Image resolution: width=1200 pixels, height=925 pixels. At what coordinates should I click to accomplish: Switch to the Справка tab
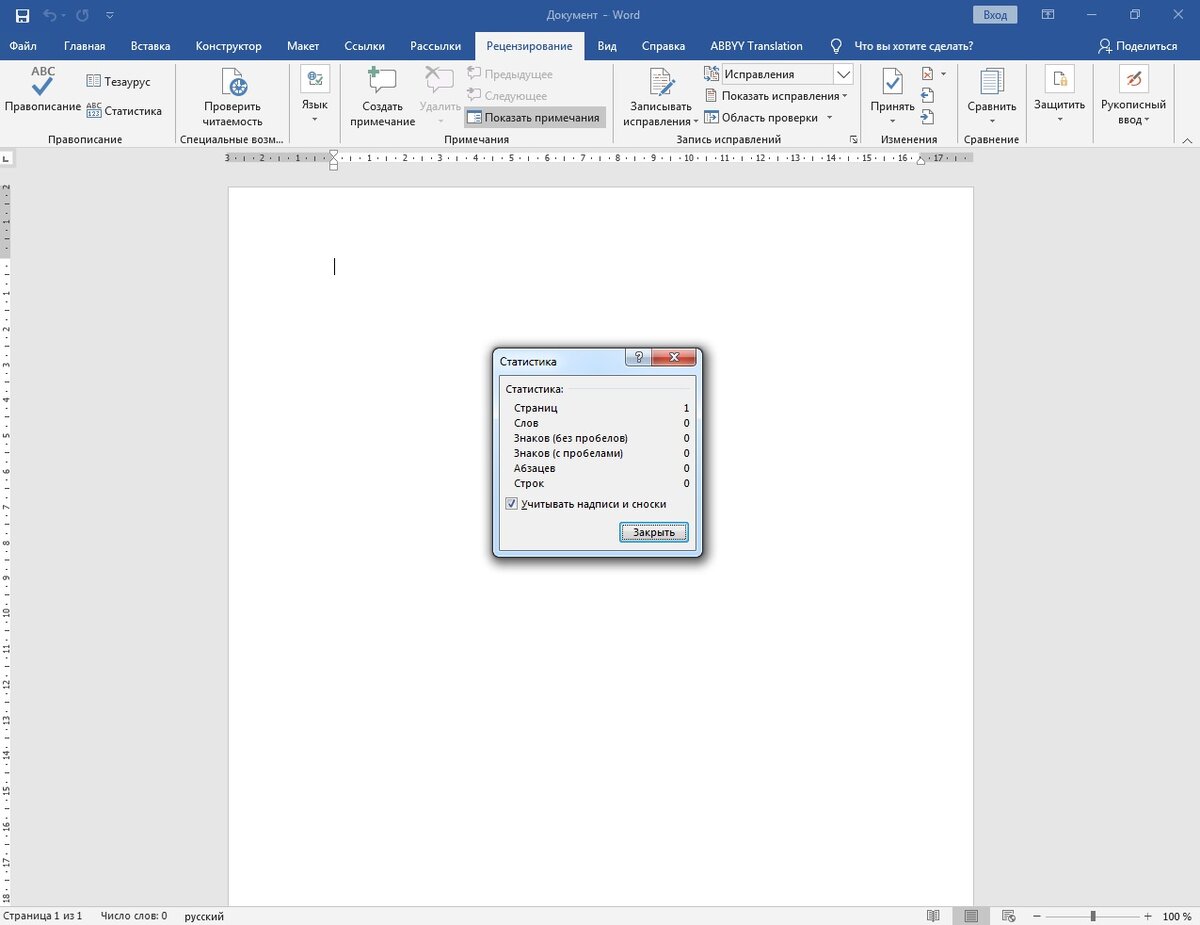[663, 46]
